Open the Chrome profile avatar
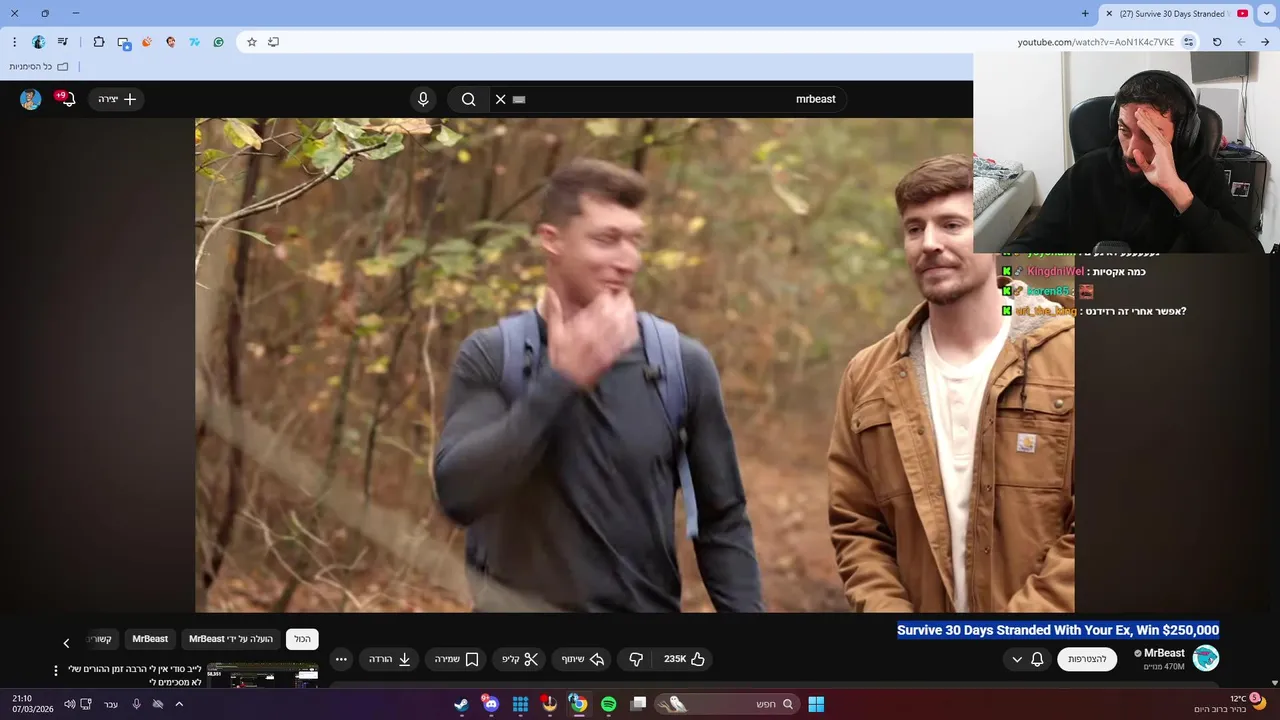1280x720 pixels. click(x=38, y=42)
